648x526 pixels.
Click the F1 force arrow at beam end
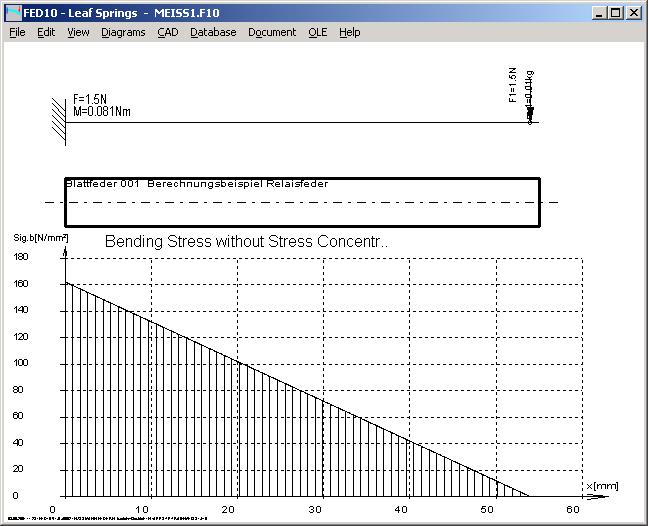531,114
